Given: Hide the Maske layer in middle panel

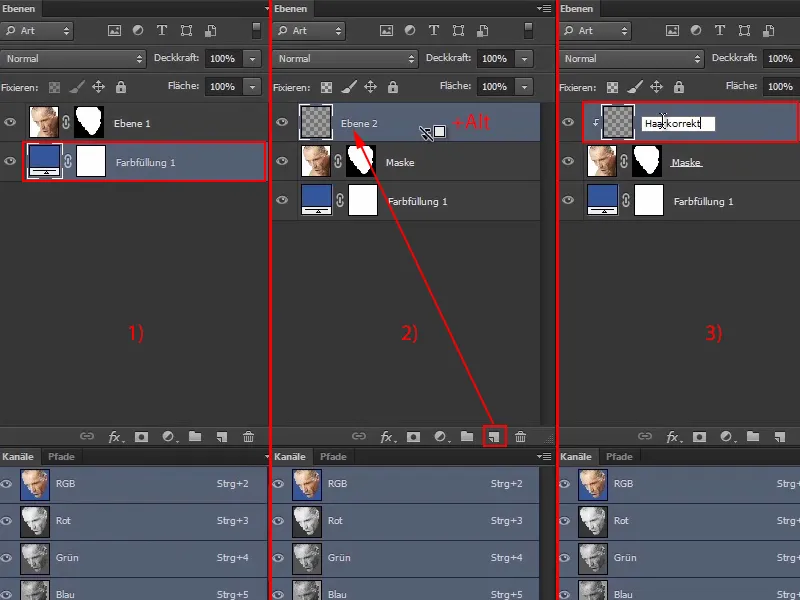Looking at the screenshot, I should coord(282,161).
